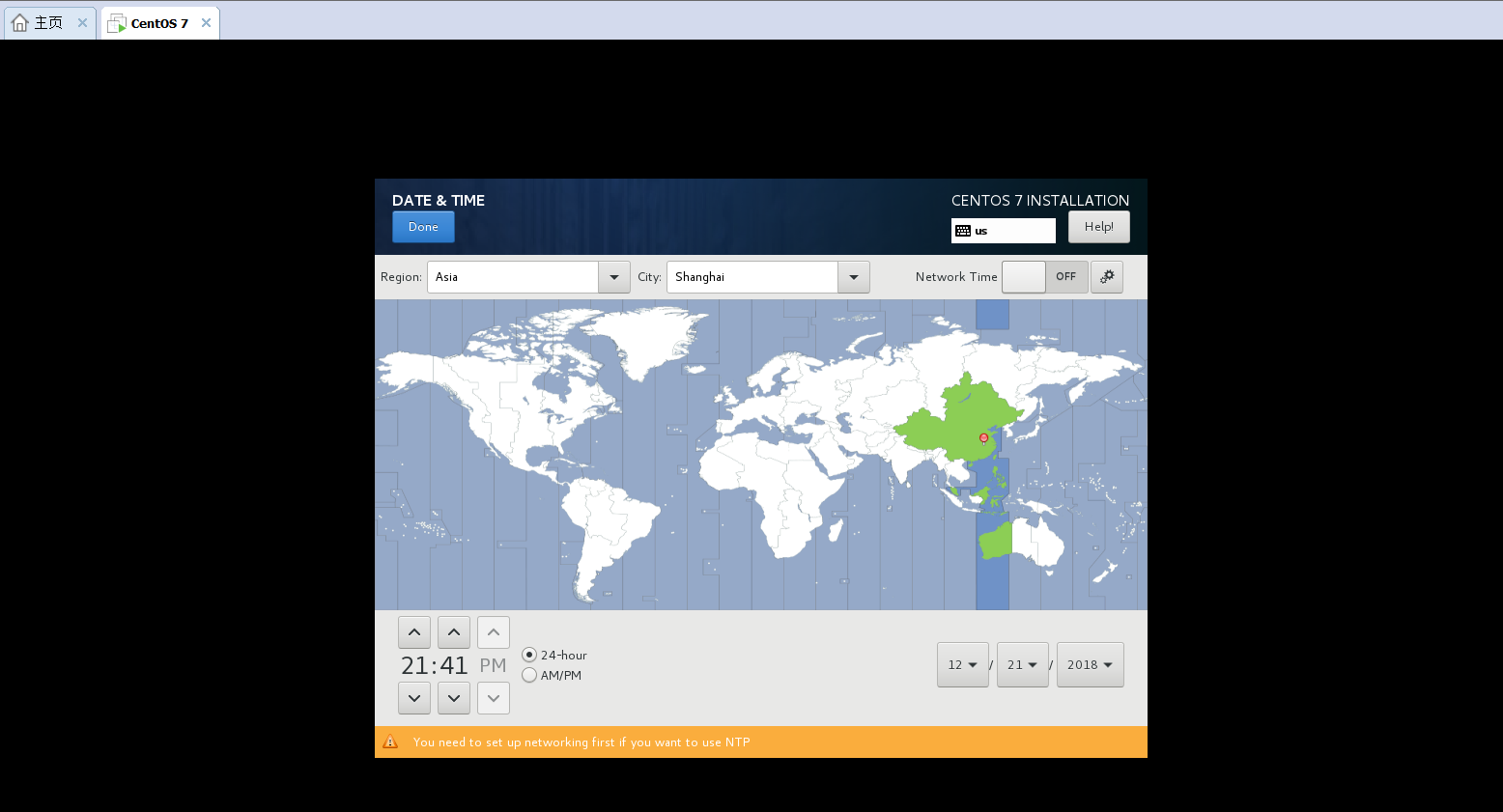The image size is (1503, 812).
Task: Open the year dropdown showing 2018
Action: pyautogui.click(x=1091, y=665)
